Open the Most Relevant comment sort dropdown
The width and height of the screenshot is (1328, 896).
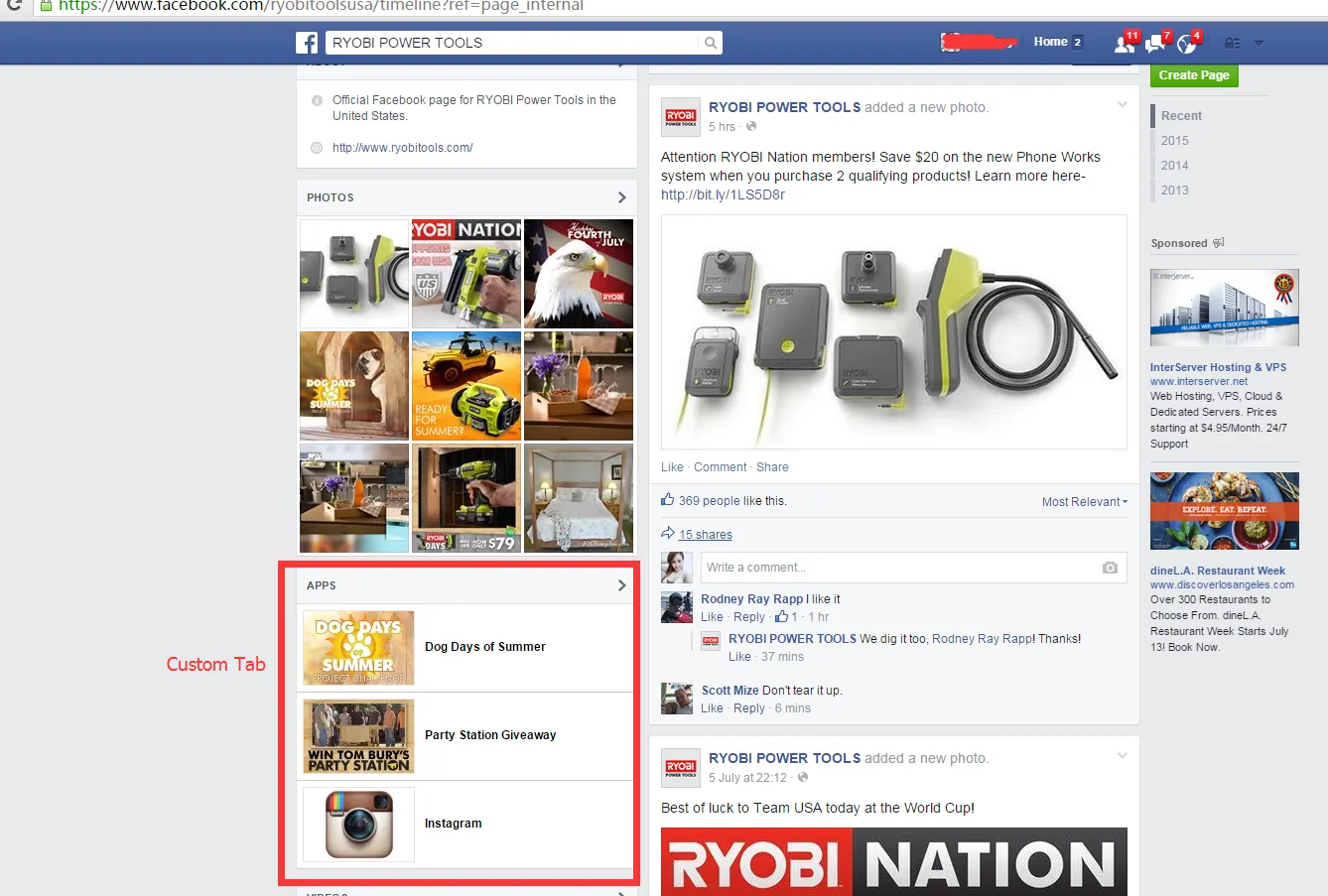coord(1085,502)
